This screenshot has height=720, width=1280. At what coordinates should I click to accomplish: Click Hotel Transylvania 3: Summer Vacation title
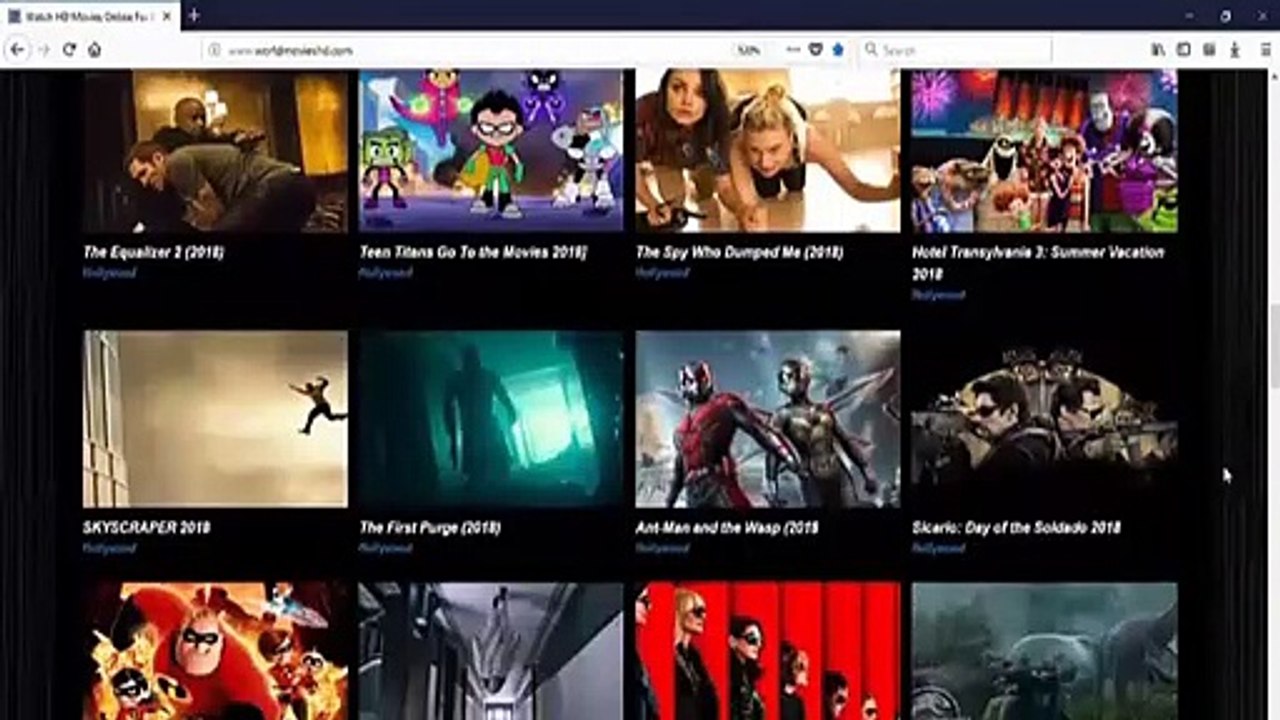point(1038,262)
